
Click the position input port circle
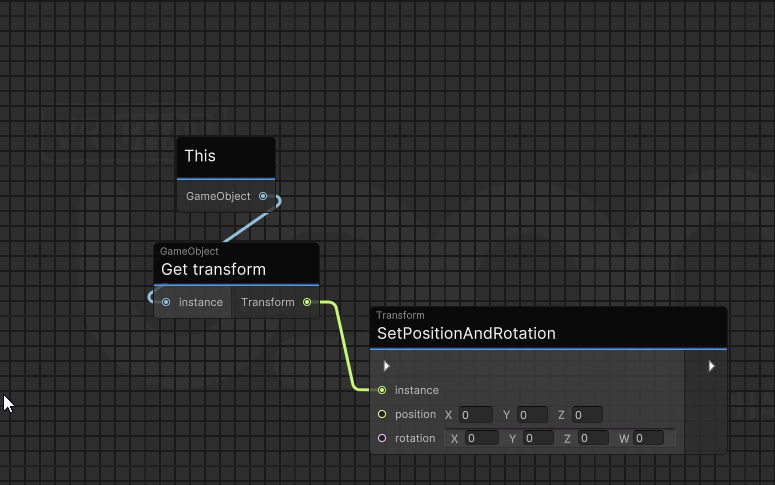point(382,414)
